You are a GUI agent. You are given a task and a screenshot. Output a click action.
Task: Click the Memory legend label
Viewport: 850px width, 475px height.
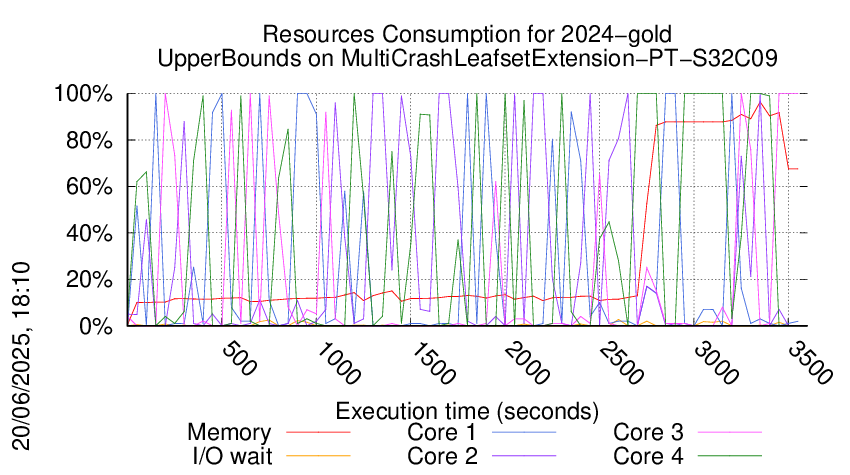click(229, 433)
